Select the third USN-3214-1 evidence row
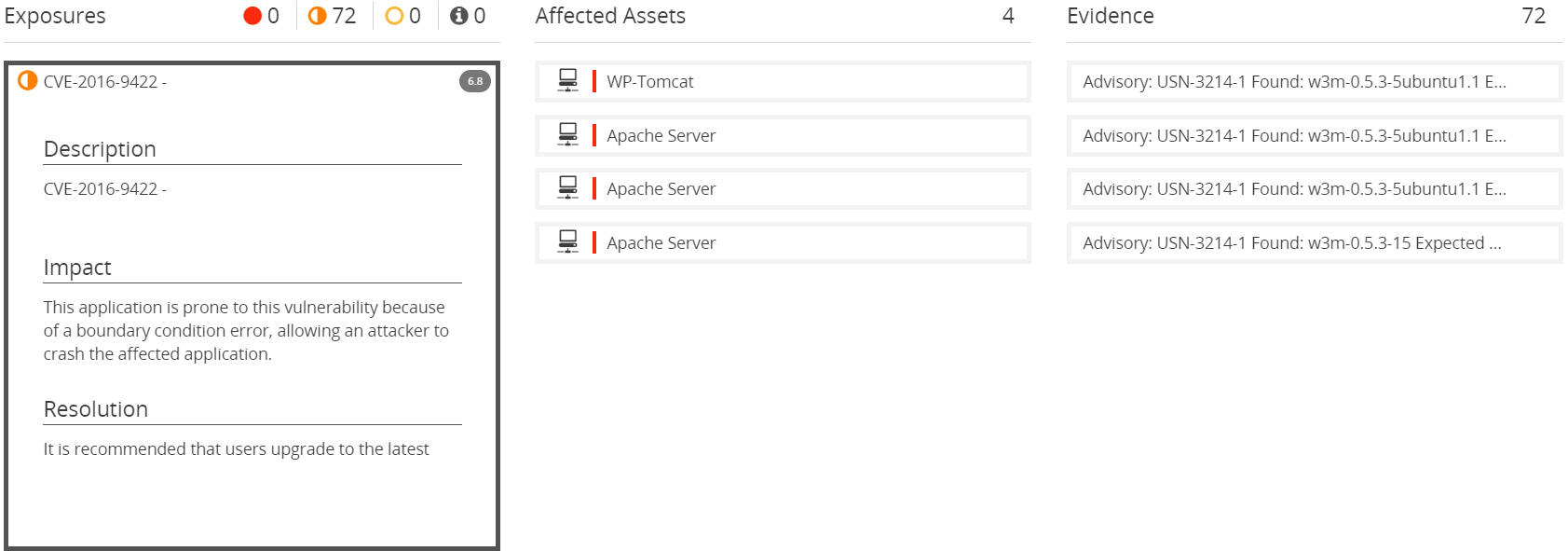 coord(1315,188)
